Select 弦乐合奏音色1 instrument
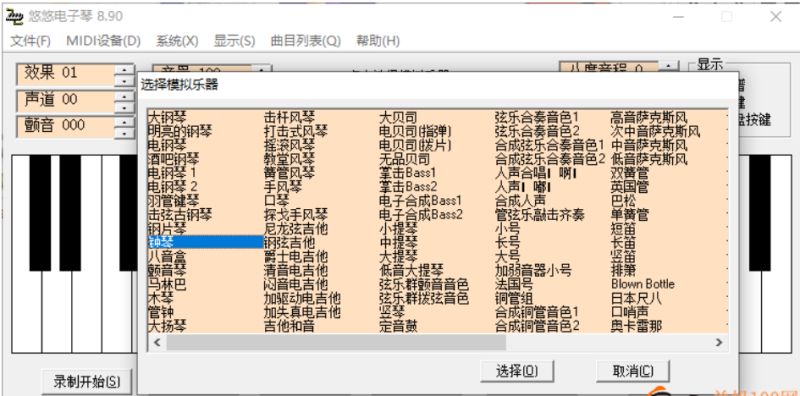 [537, 117]
